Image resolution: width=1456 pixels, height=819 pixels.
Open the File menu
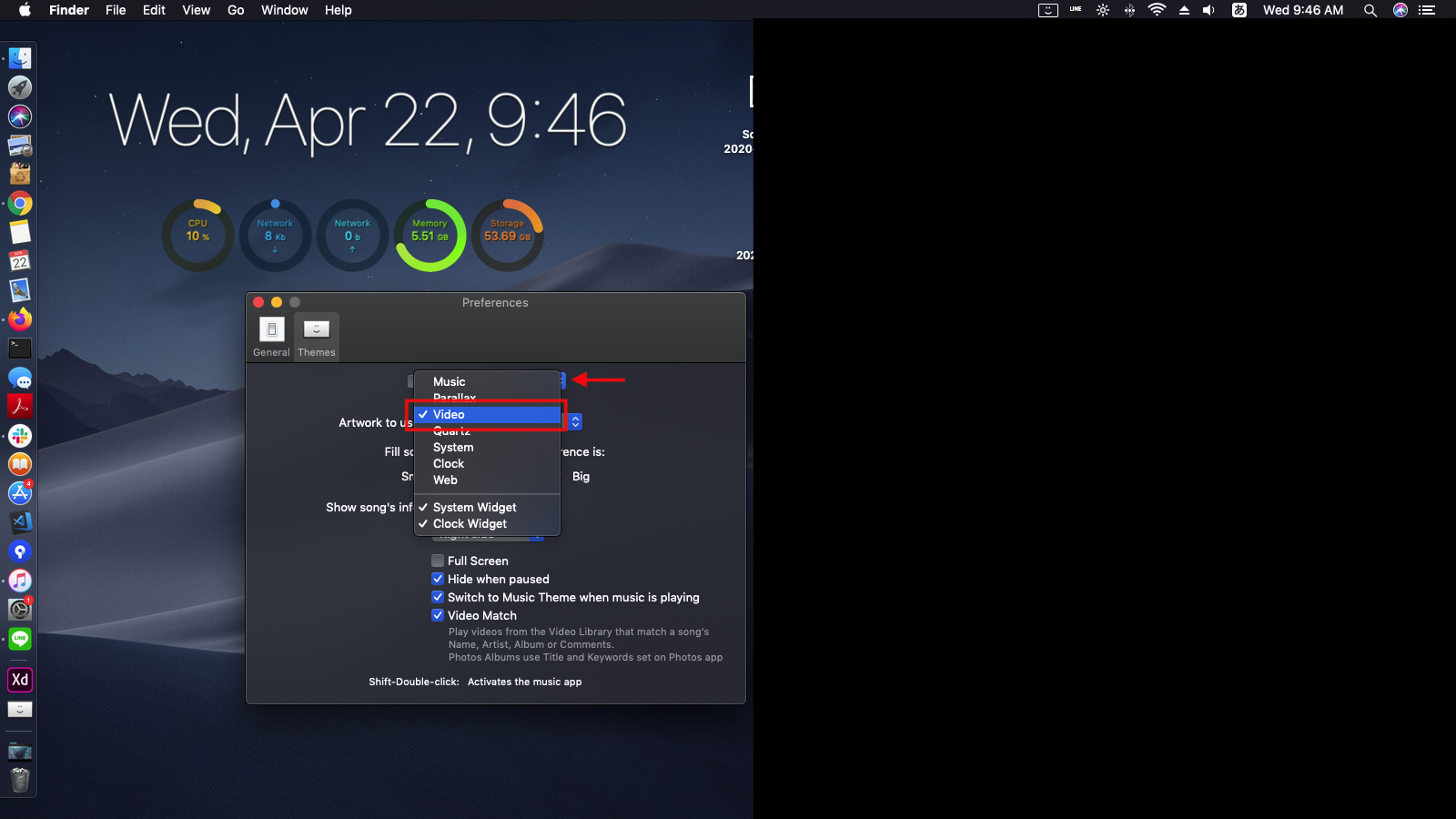pos(116,10)
